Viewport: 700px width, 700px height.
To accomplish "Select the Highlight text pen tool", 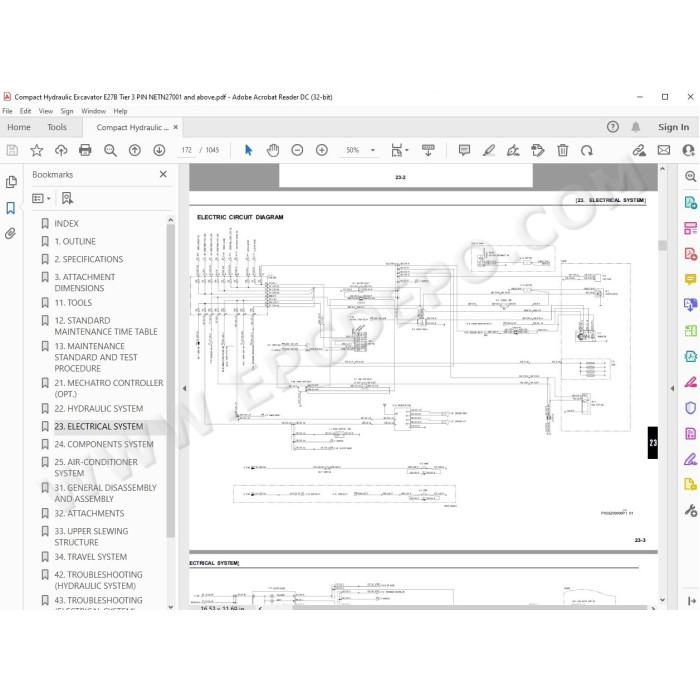I will coord(489,150).
